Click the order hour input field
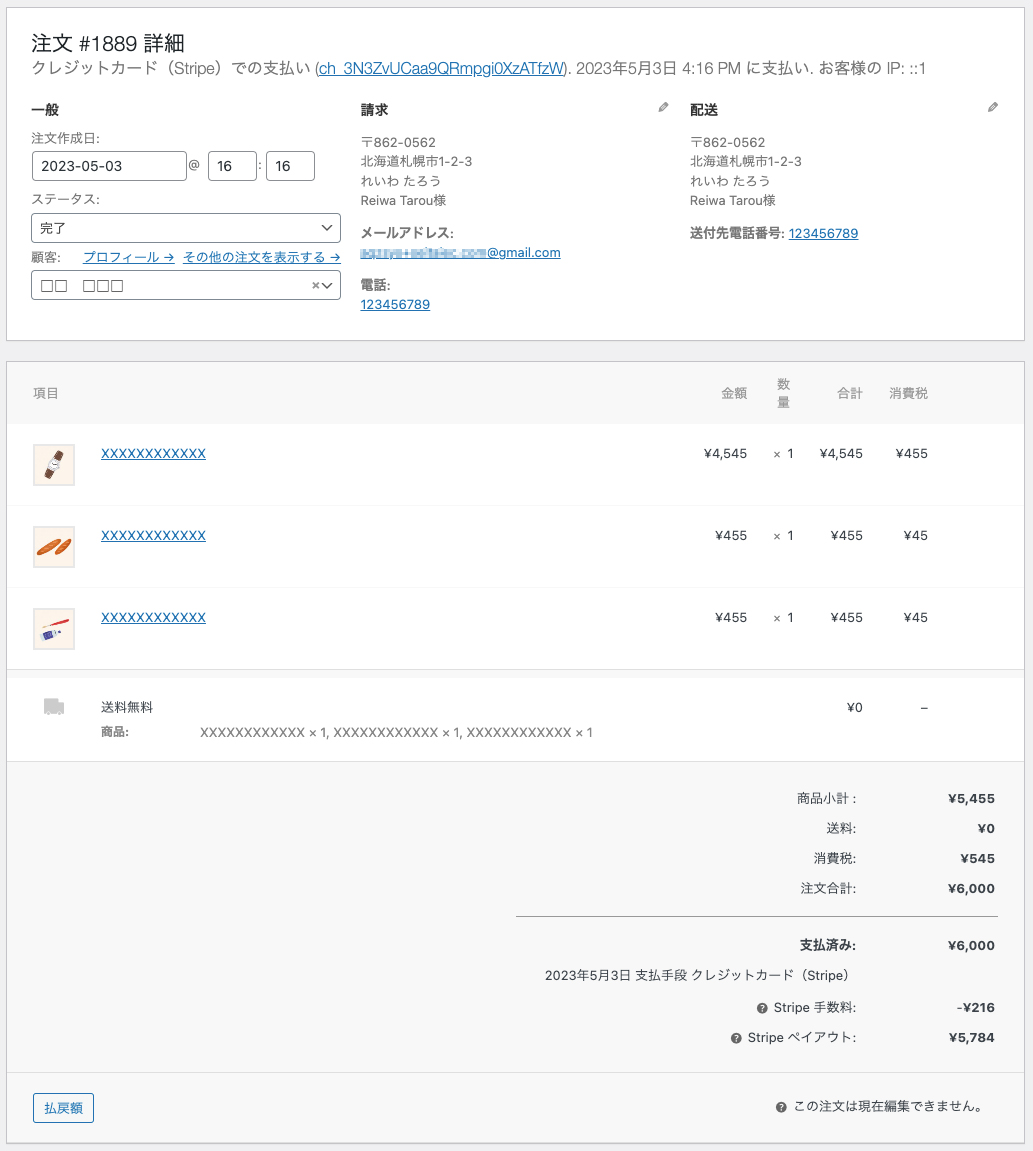 pos(232,166)
